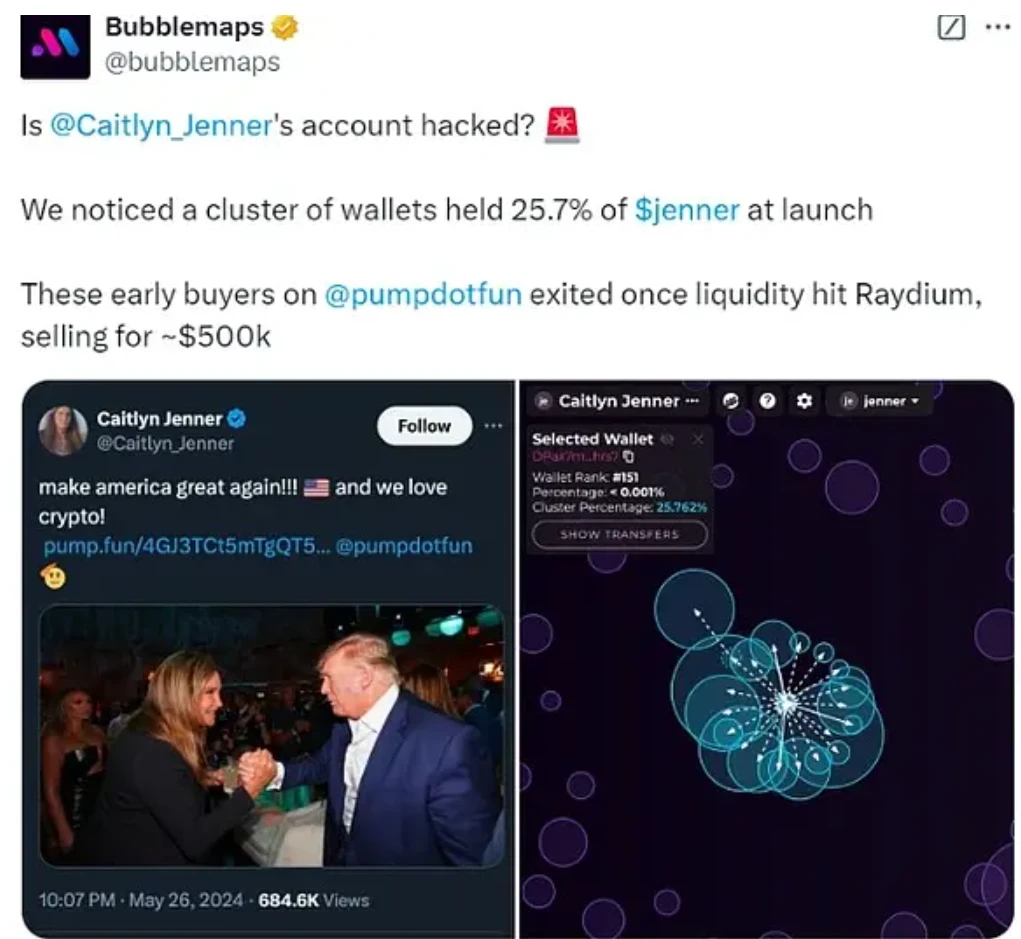Click the magic nodes icon beside help

tap(731, 401)
